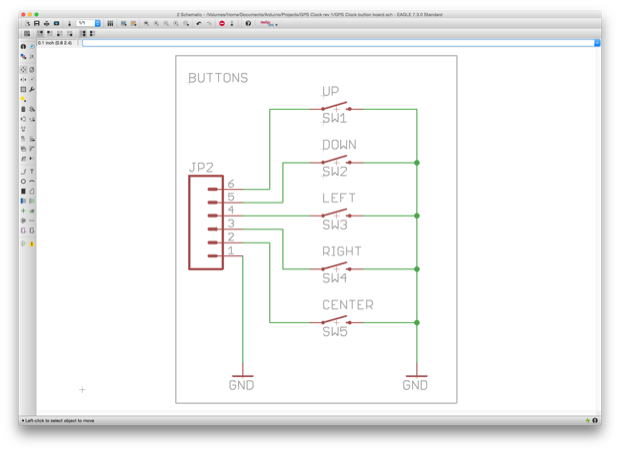
Task: Click the JP2 connector label
Action: [201, 168]
